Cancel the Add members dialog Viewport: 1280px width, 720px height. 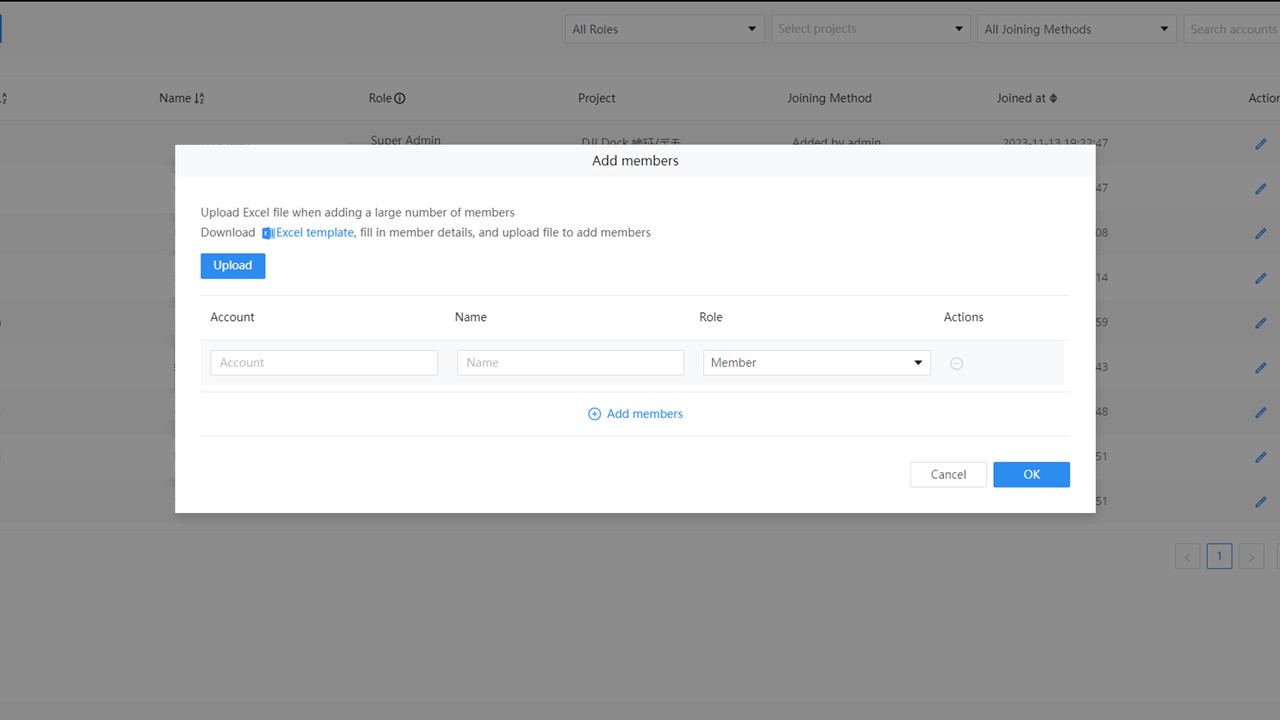(x=948, y=475)
